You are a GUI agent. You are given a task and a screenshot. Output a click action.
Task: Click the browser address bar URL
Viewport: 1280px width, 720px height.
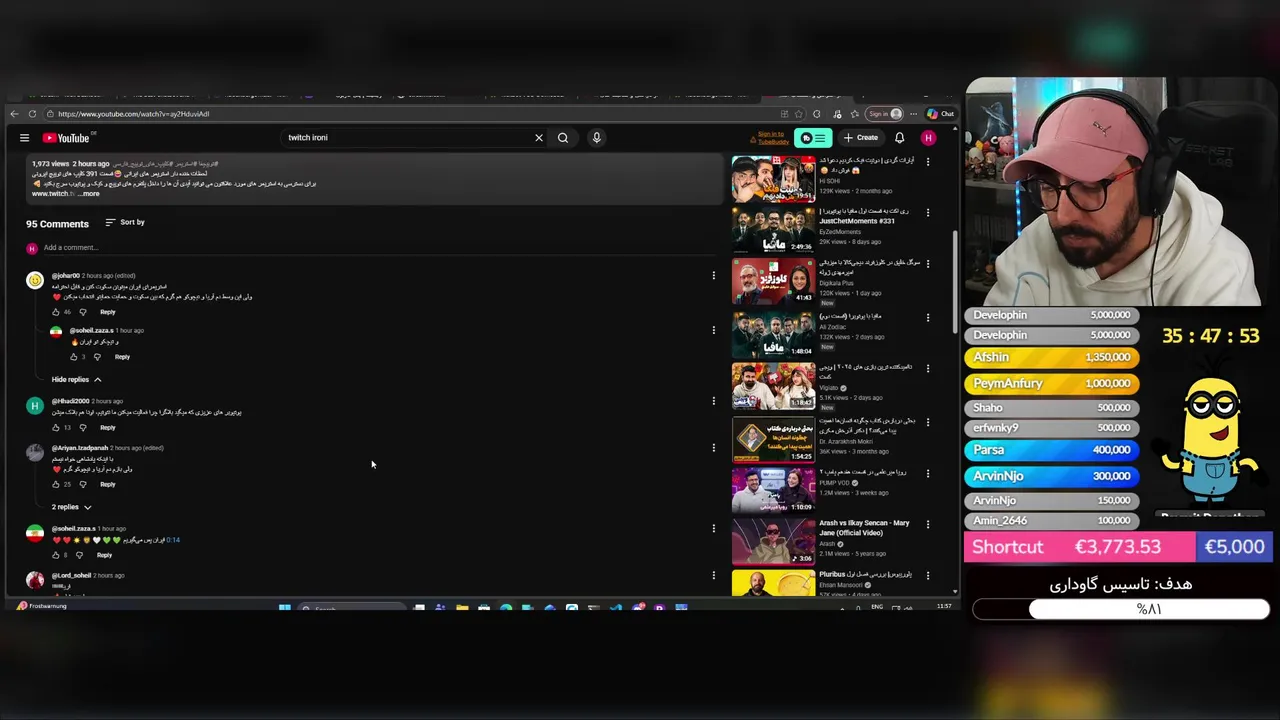(x=134, y=114)
